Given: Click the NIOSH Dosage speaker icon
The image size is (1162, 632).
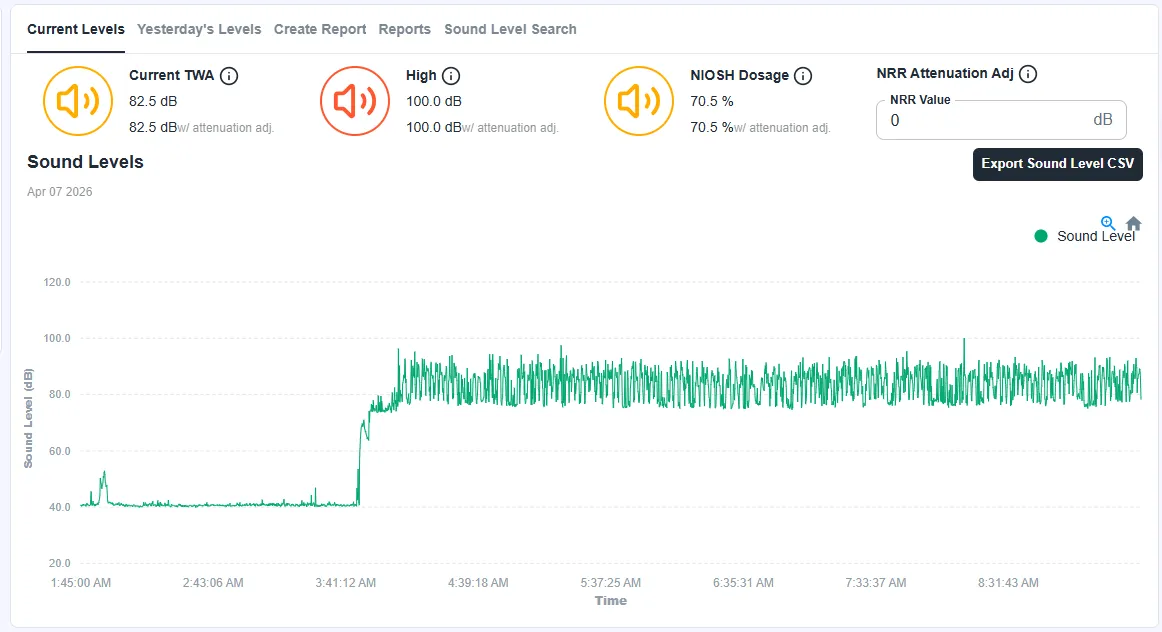Looking at the screenshot, I should click(638, 101).
